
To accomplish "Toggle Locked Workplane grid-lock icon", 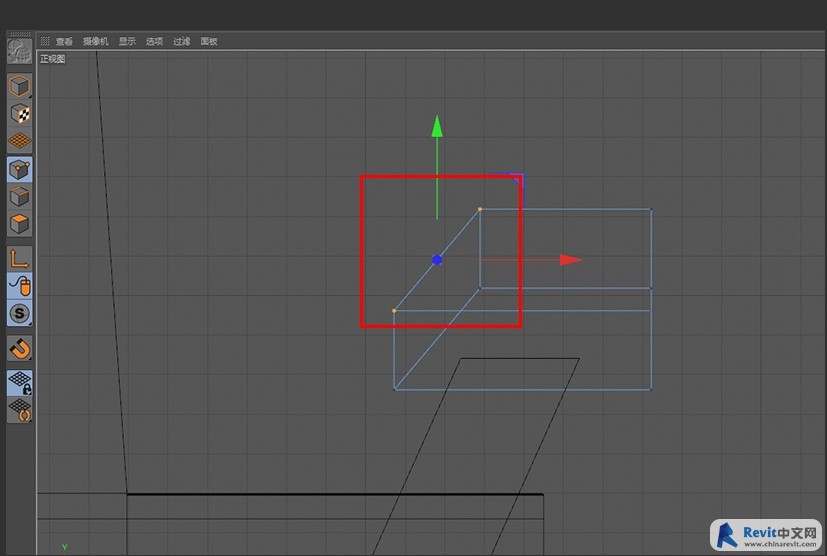I will (20, 383).
